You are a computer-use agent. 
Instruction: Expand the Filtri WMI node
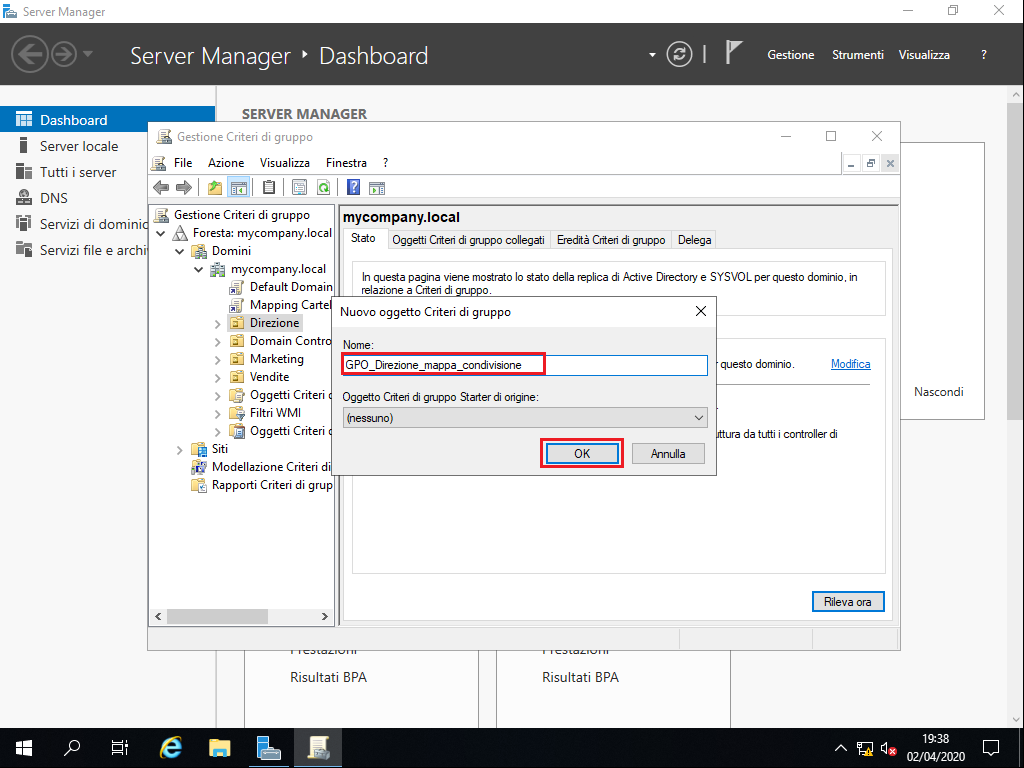[x=217, y=413]
